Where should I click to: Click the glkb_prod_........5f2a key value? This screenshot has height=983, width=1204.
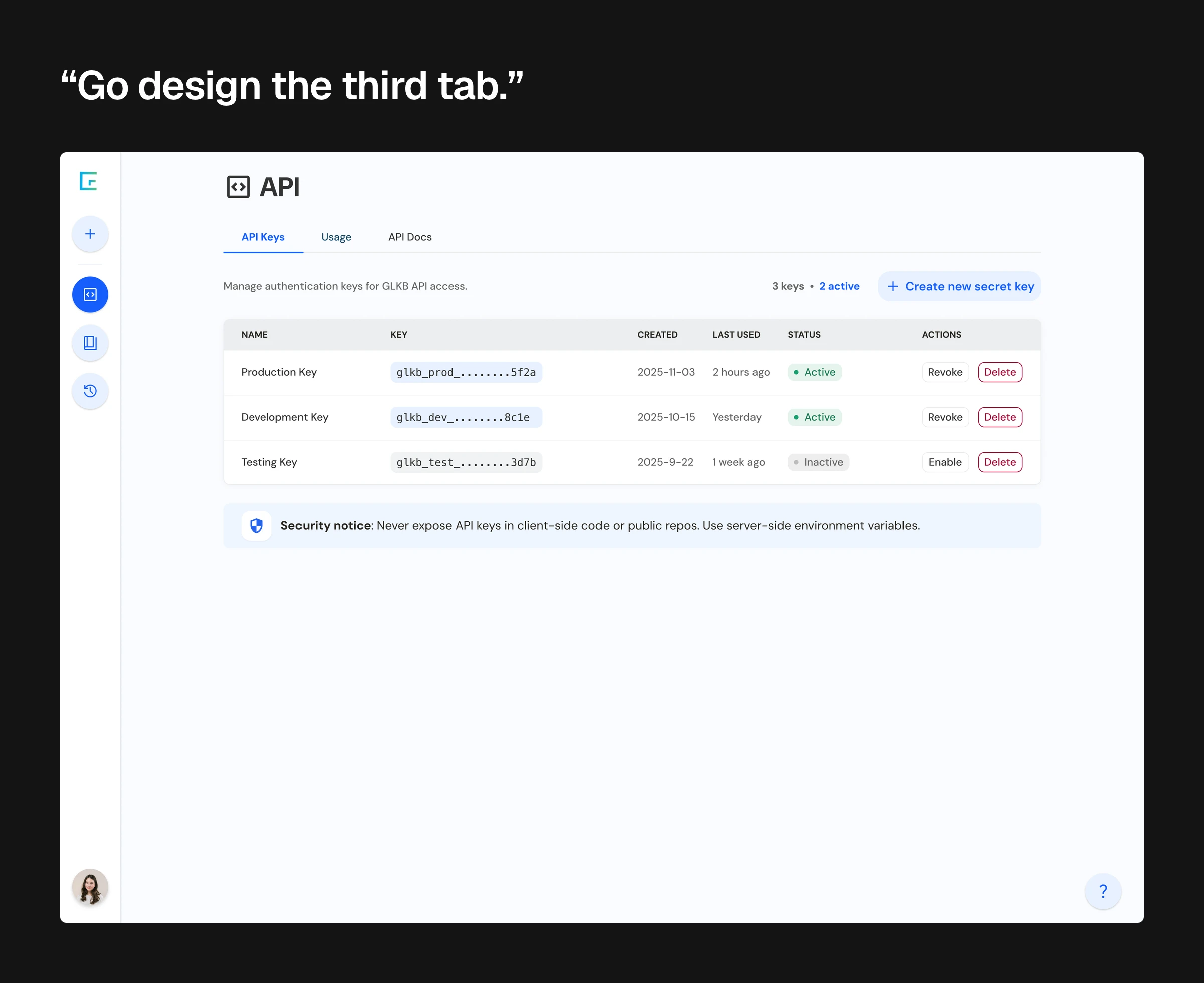(x=466, y=372)
